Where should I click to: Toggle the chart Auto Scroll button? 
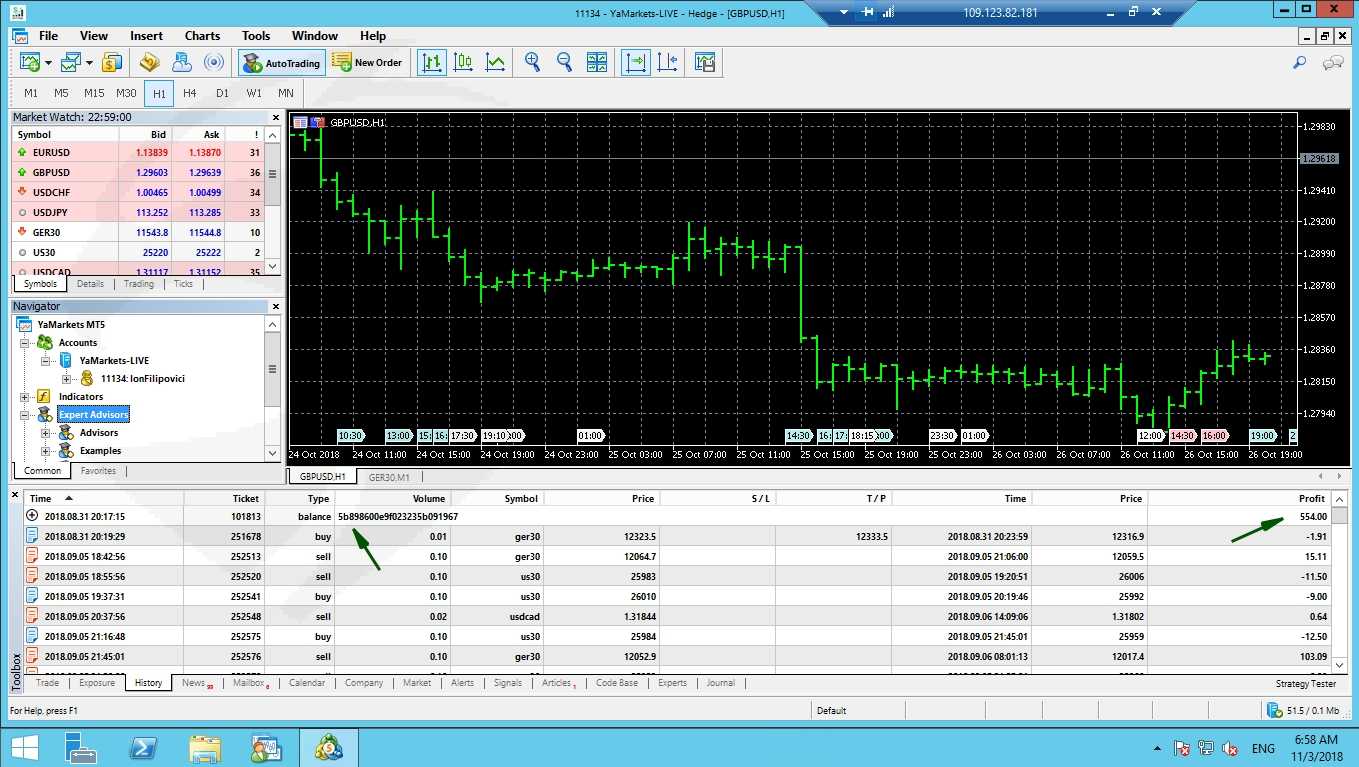[635, 62]
